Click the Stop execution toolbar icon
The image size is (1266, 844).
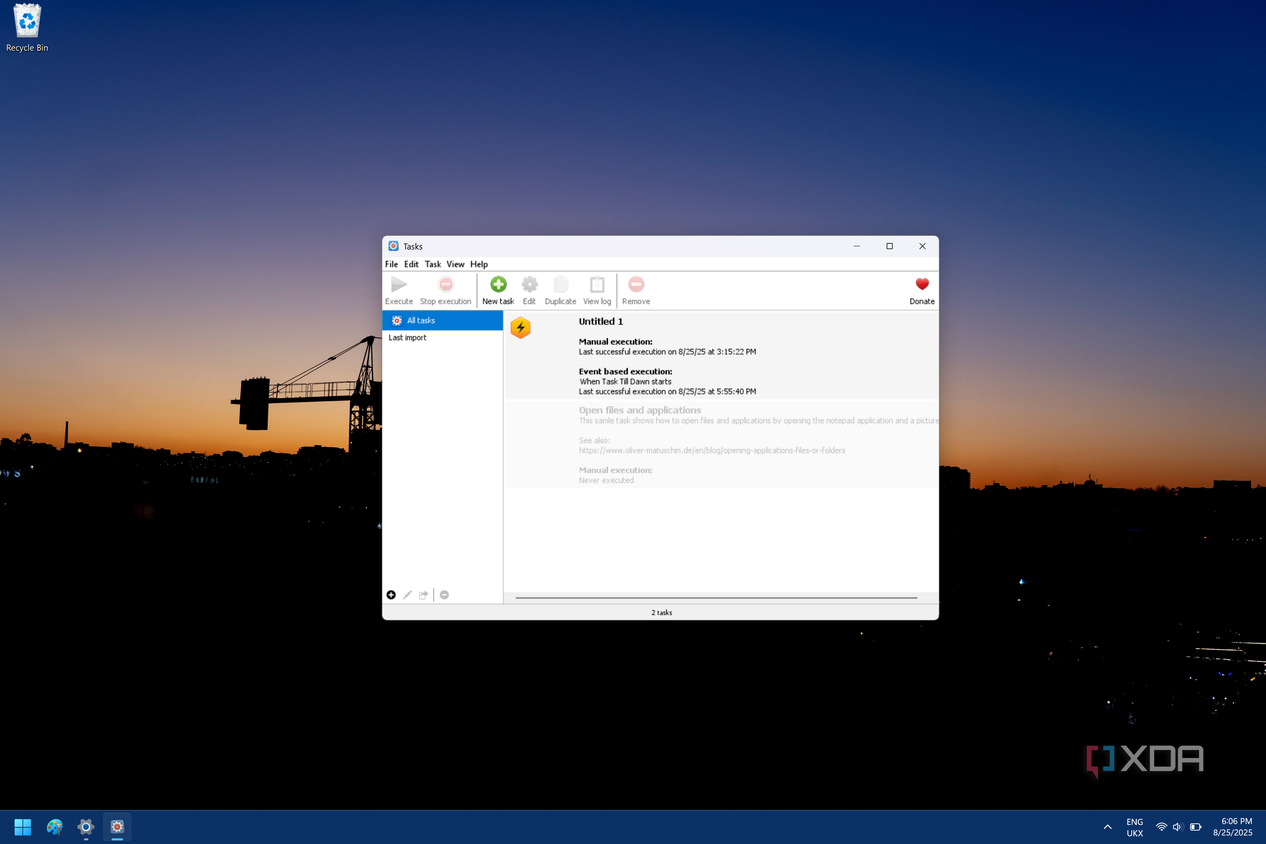[446, 285]
